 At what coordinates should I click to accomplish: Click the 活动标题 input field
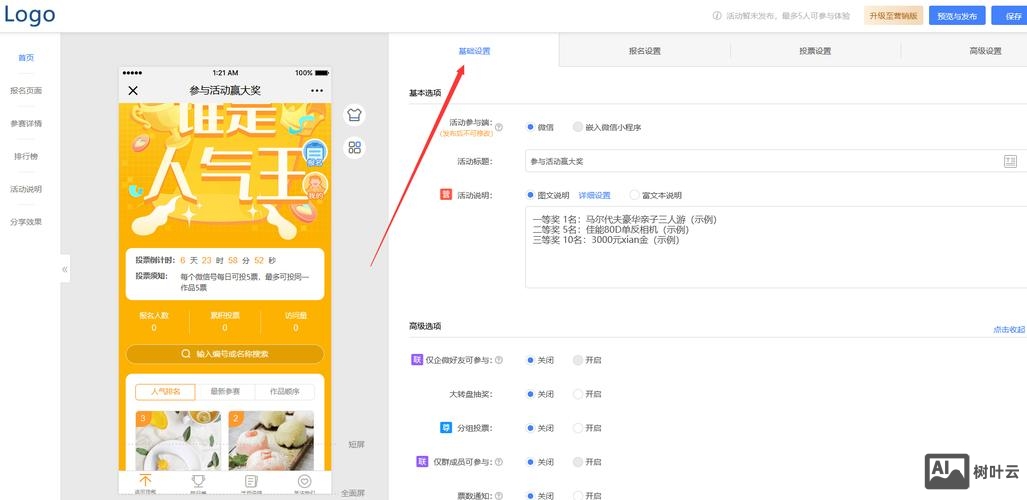click(x=775, y=161)
